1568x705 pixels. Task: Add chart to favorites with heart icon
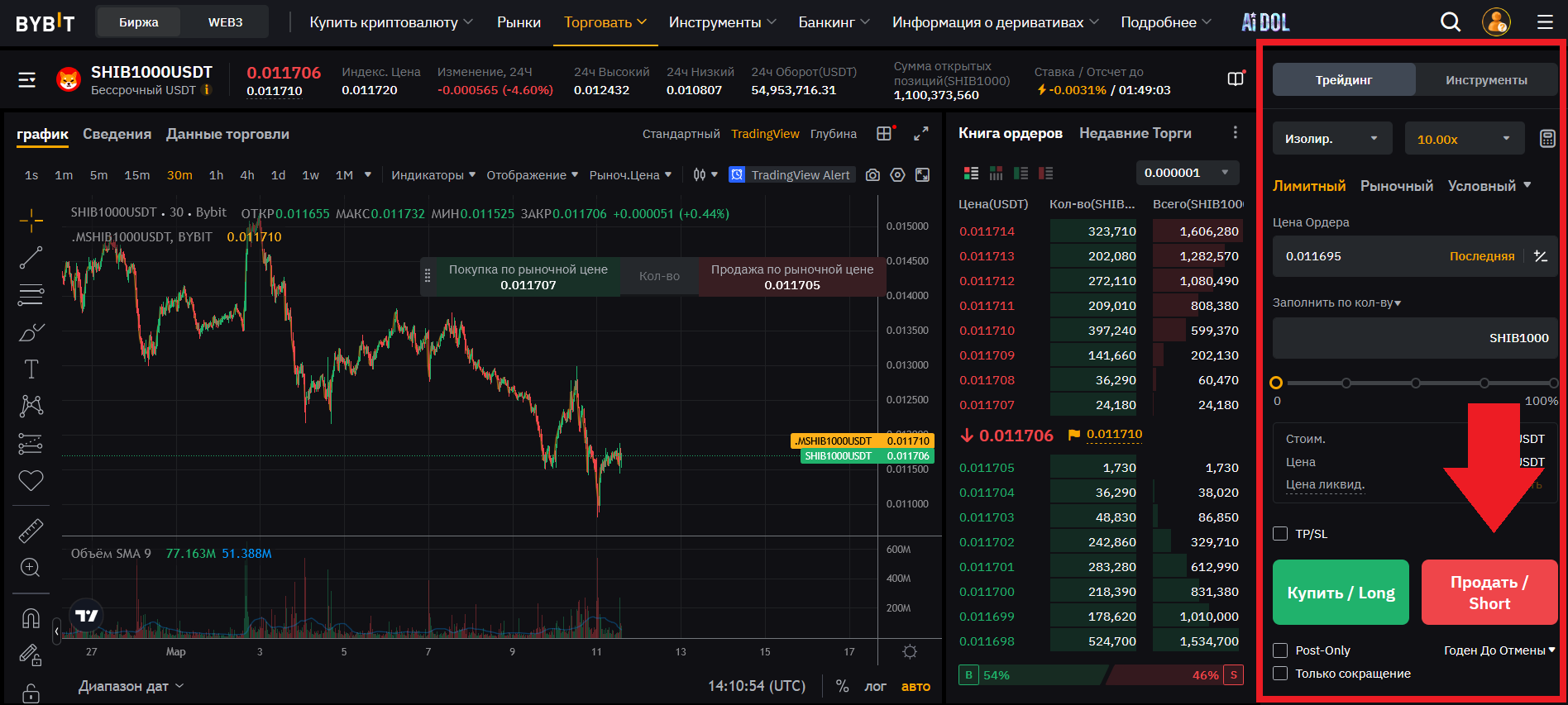(x=31, y=480)
